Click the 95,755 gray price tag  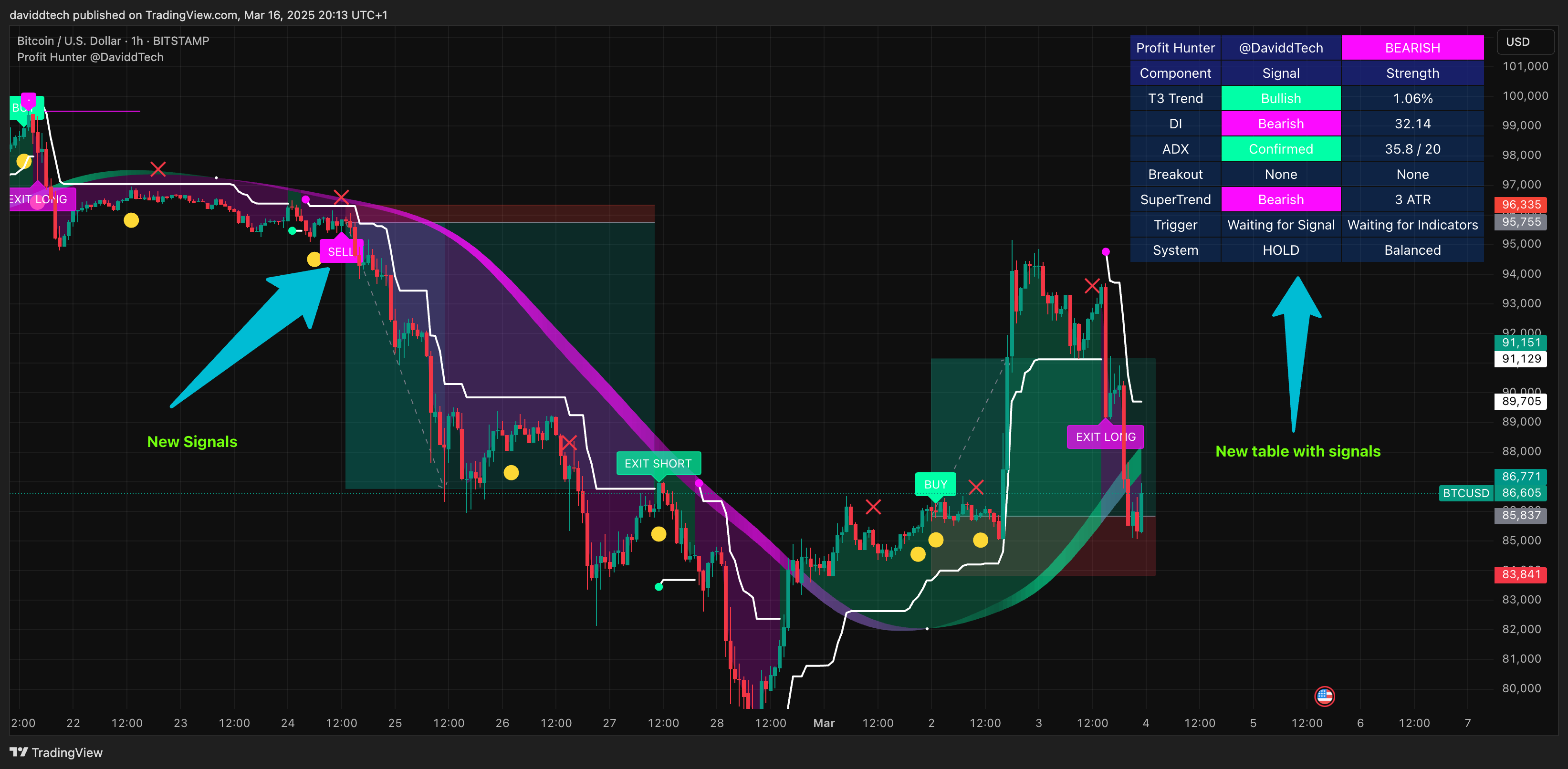1521,221
